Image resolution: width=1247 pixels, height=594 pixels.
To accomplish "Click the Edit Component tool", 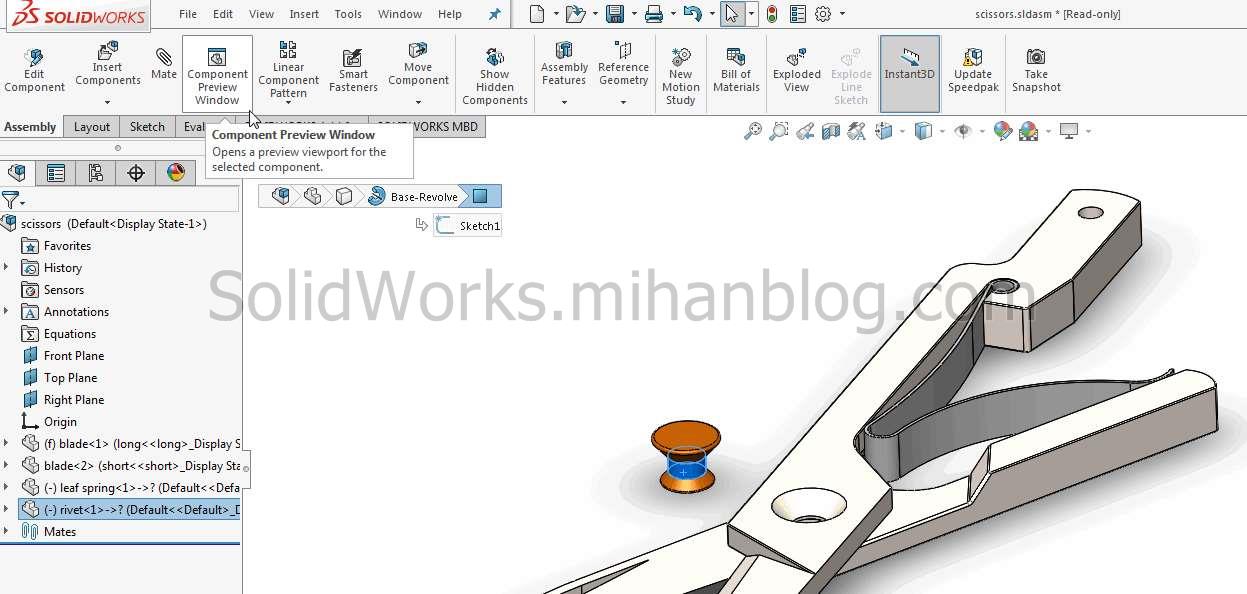I will tap(34, 70).
